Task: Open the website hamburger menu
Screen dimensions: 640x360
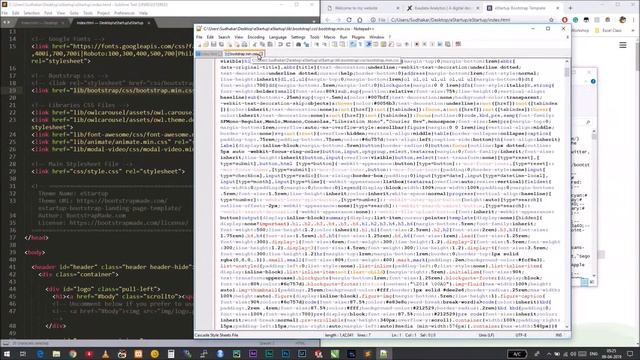Action: [623, 45]
